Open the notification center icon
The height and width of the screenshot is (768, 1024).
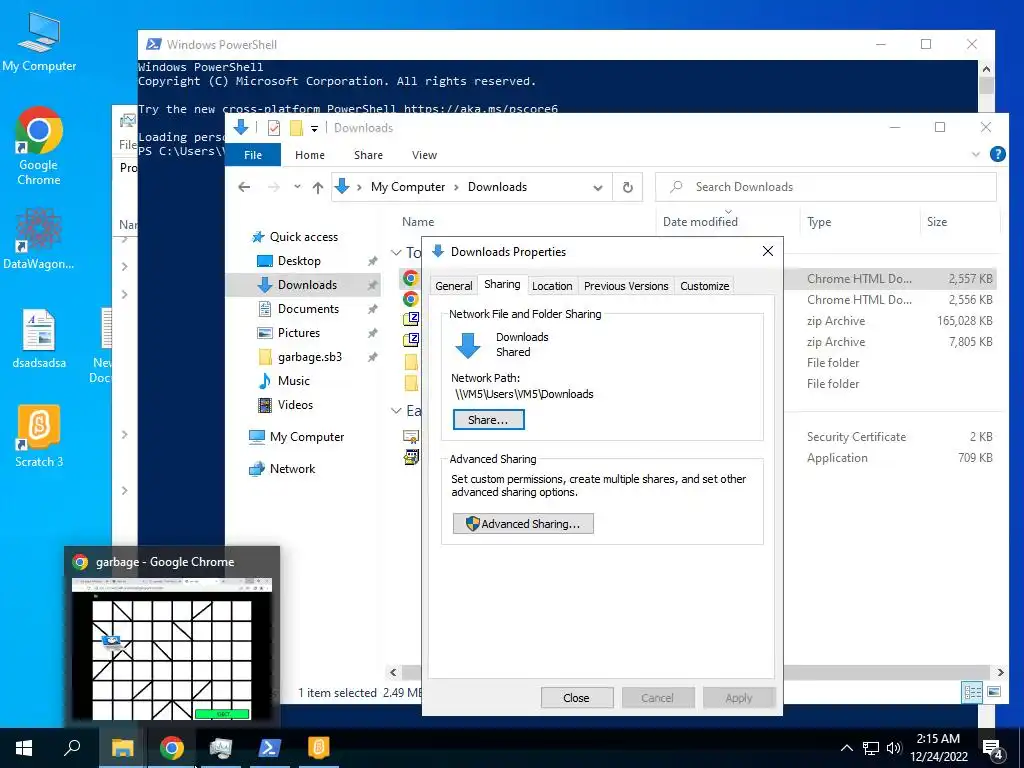tap(993, 749)
